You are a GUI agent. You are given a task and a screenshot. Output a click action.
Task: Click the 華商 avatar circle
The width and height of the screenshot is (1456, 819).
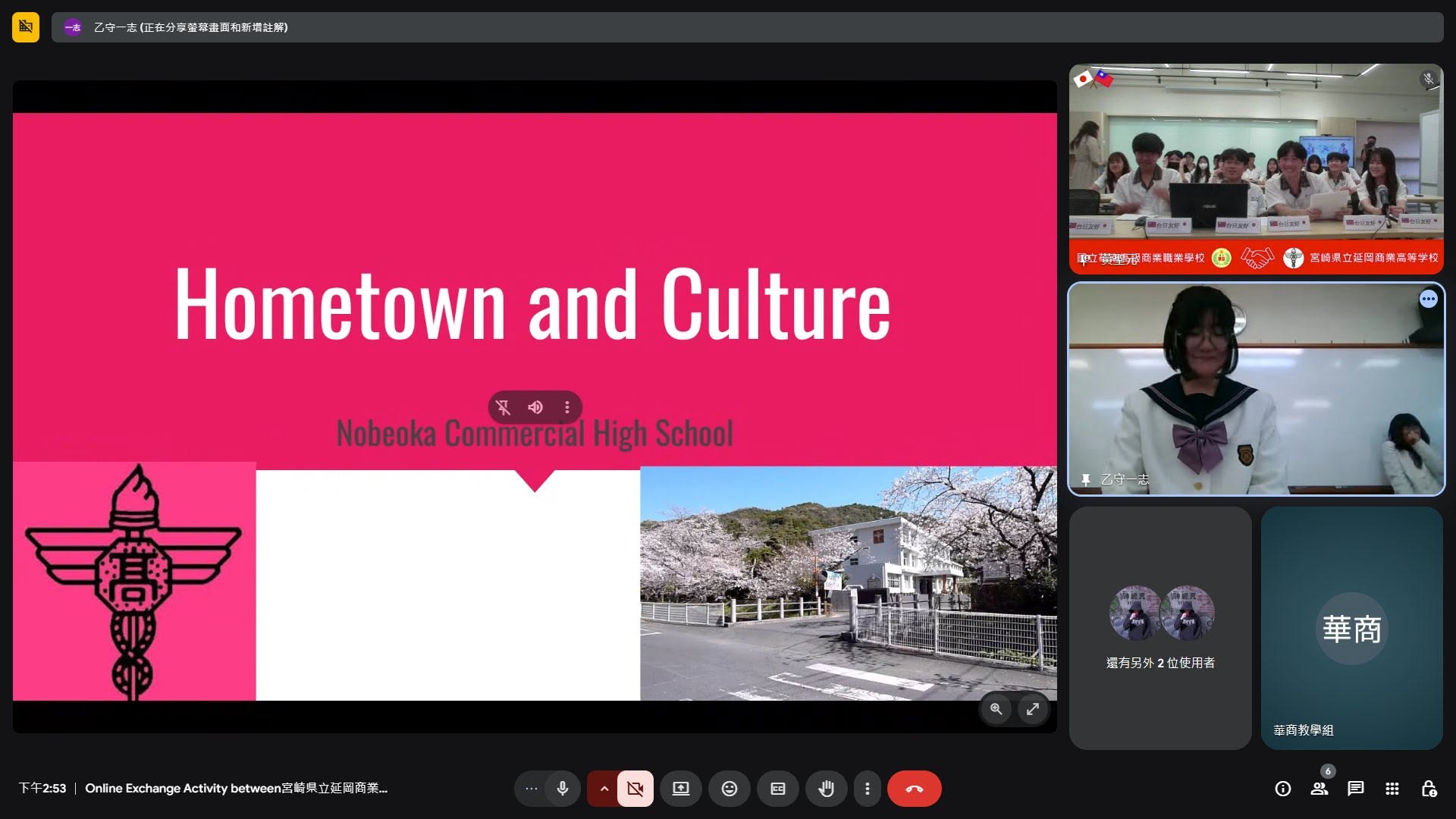1352,629
